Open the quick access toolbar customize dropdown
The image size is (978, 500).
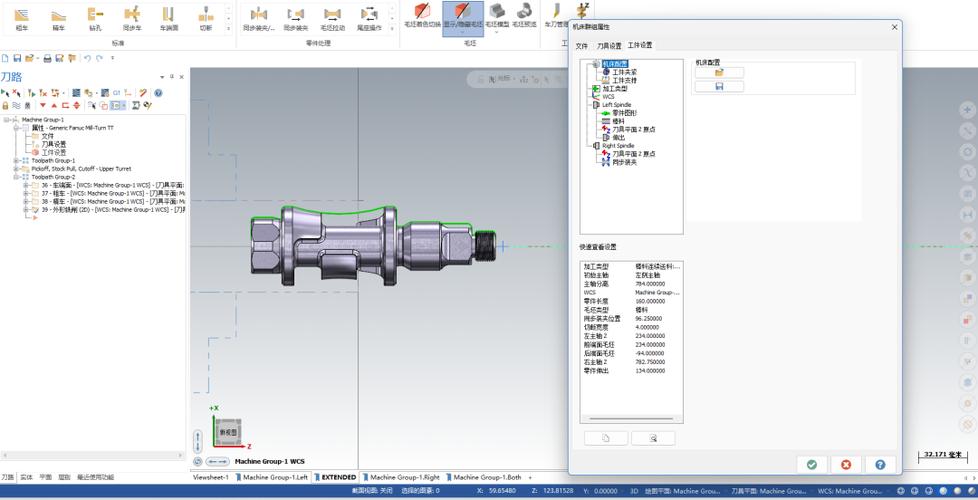113,58
